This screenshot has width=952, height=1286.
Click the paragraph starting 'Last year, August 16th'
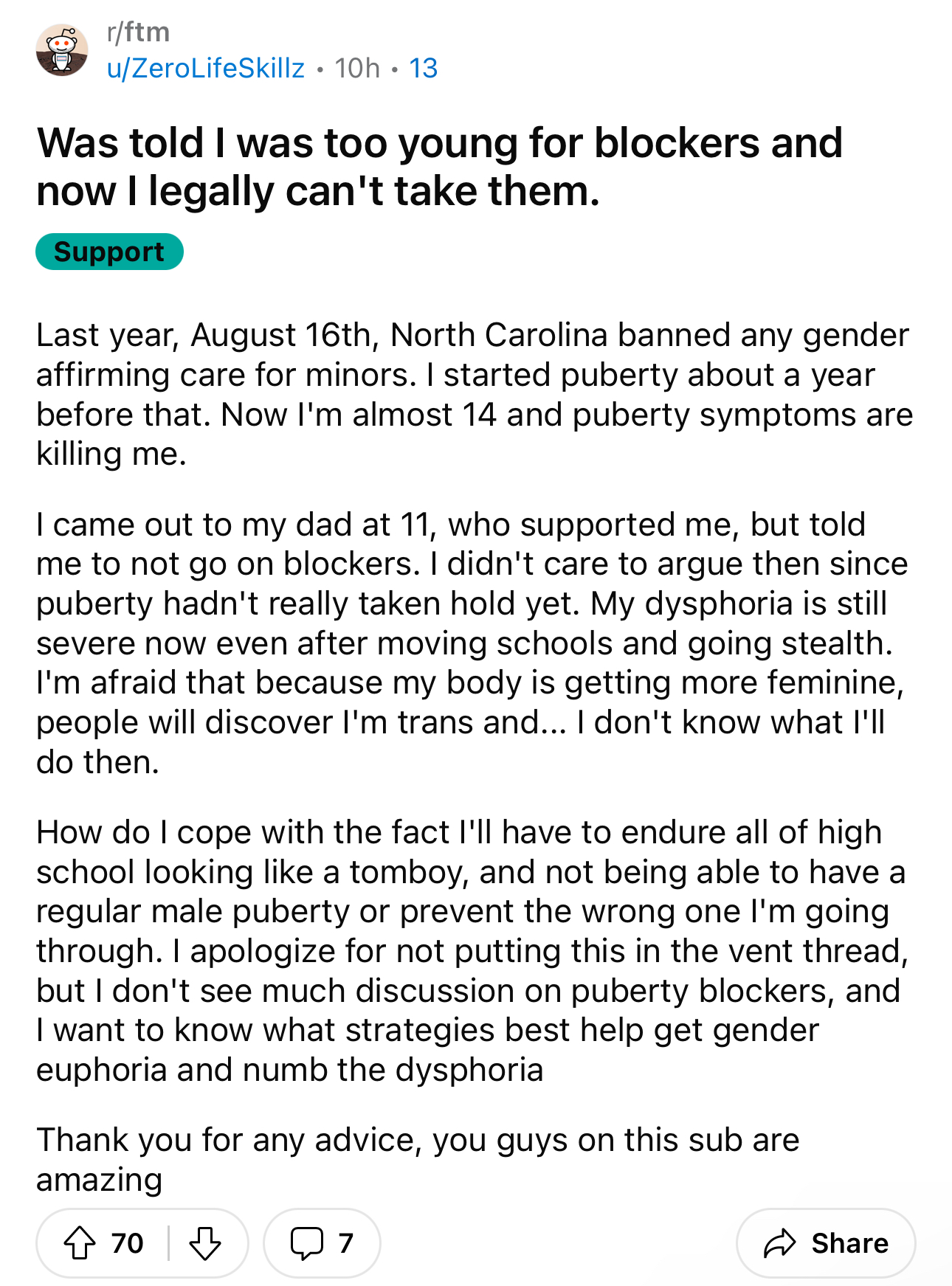click(475, 395)
